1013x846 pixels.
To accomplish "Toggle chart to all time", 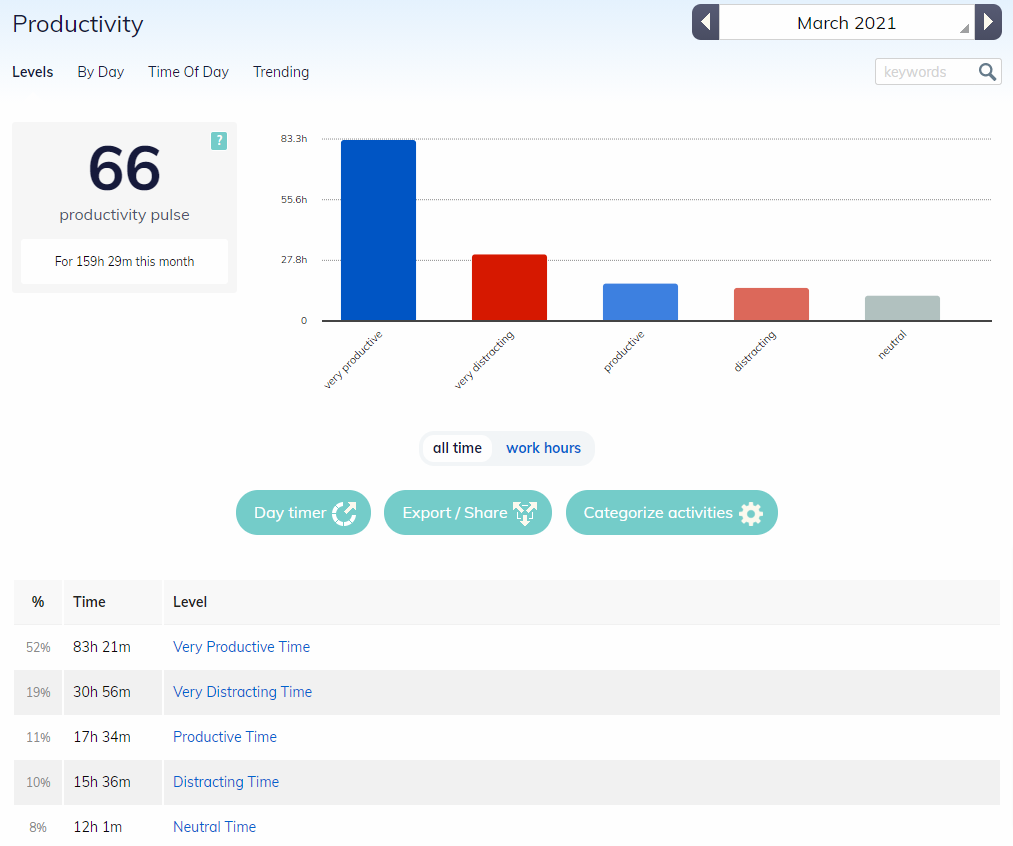I will point(457,448).
